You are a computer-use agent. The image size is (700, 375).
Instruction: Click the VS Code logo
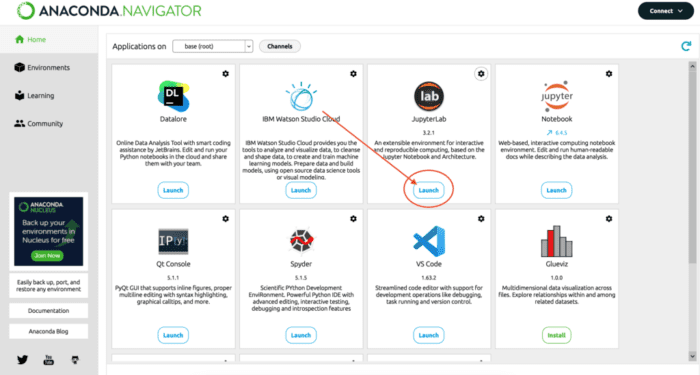[x=429, y=241]
